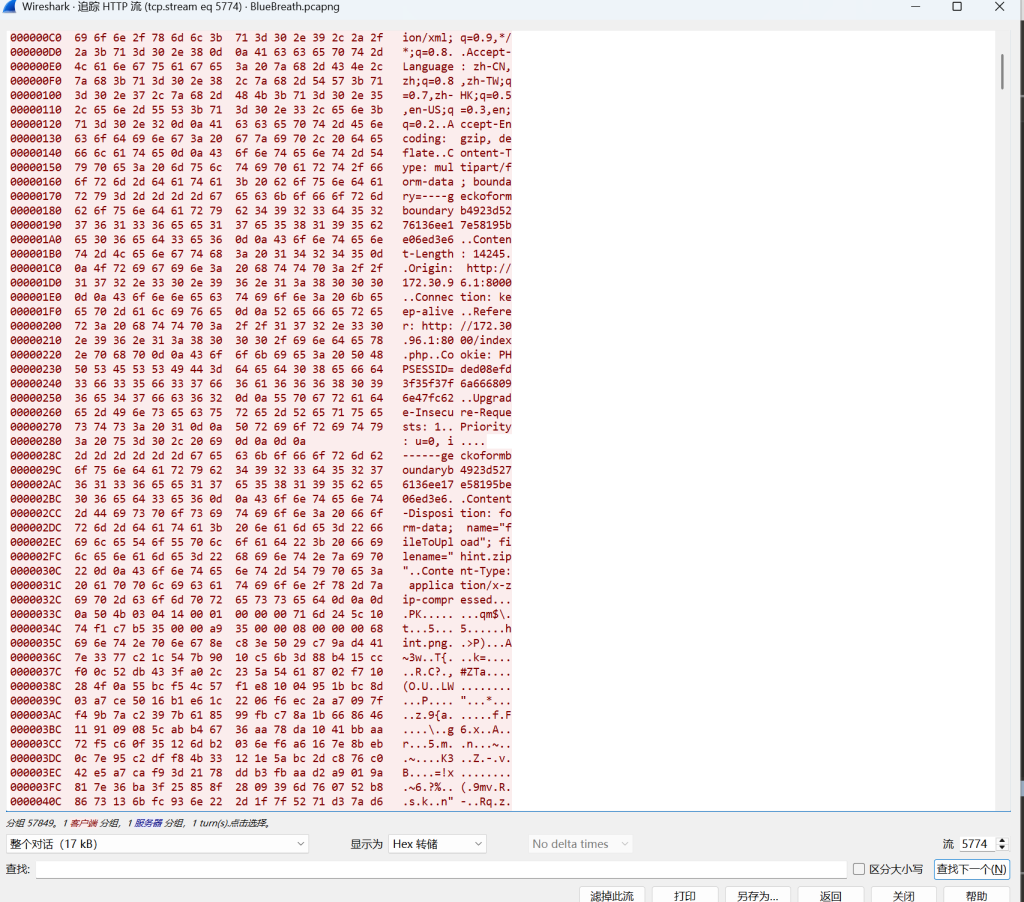The width and height of the screenshot is (1024, 902).
Task: Open the 整个对话 (17 kB) dropdown
Action: [x=157, y=844]
